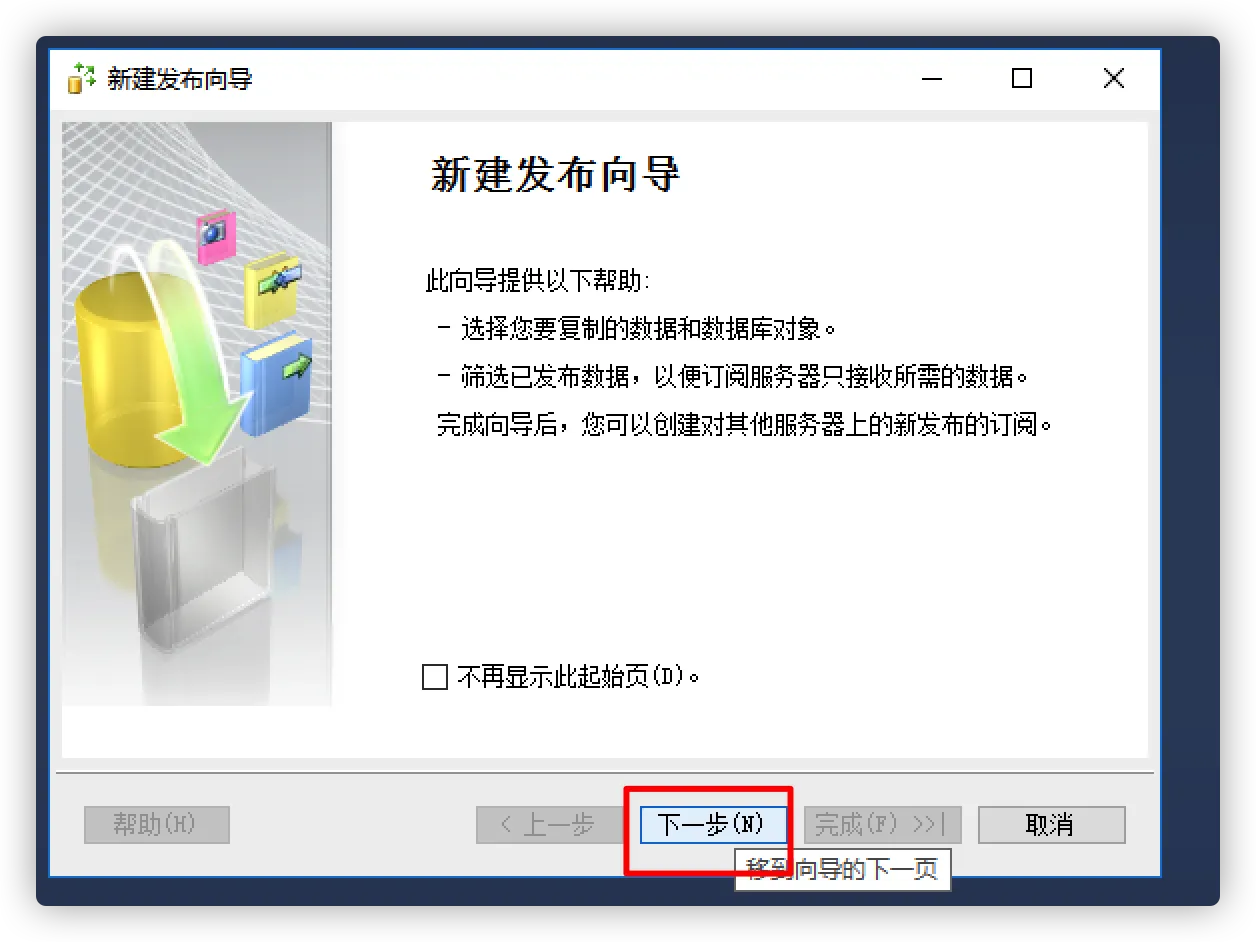Close the 新建发布向导 window
Screen dimensions: 1256x942
[1114, 78]
